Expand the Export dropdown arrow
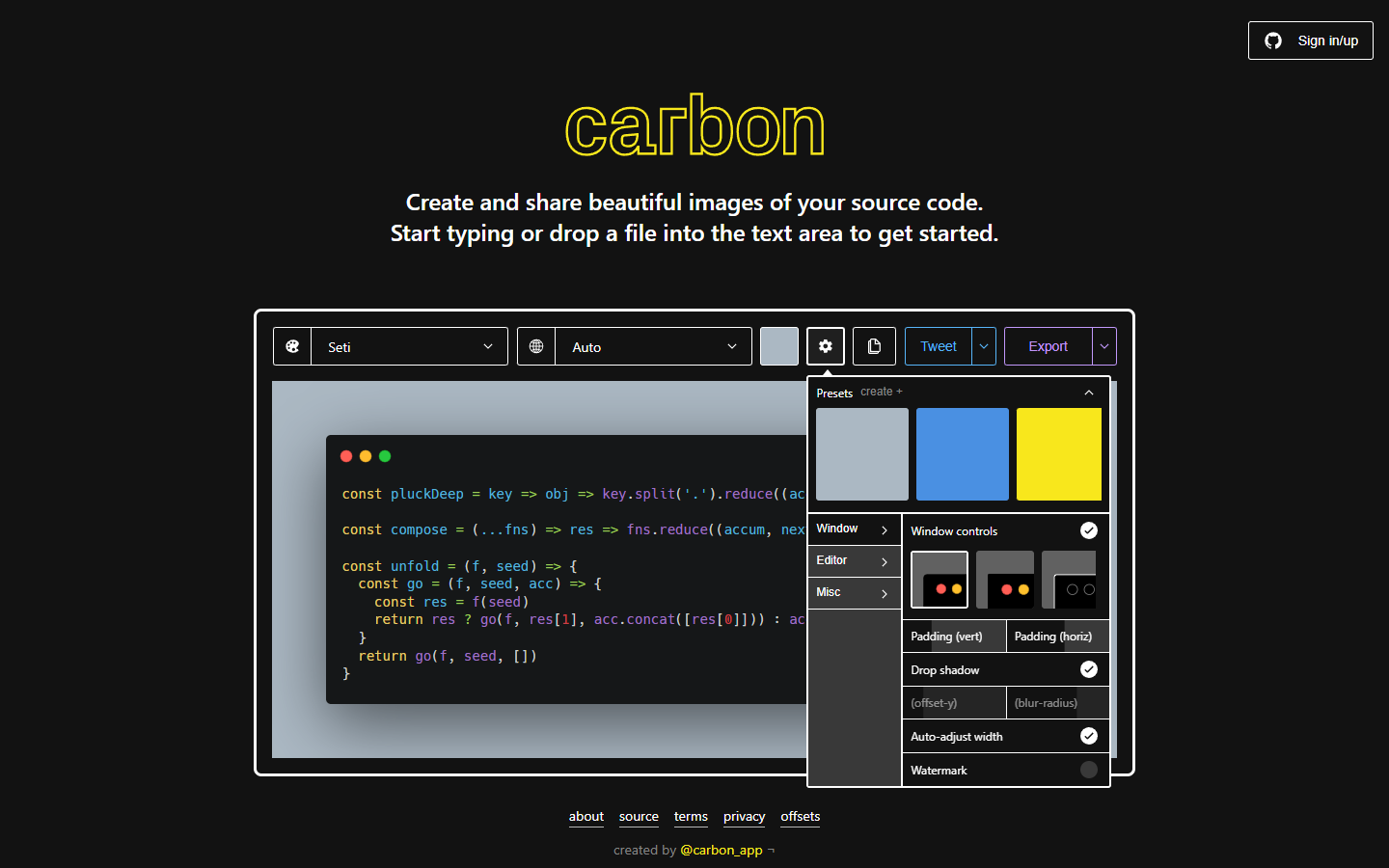This screenshot has width=1389, height=868. (1104, 346)
